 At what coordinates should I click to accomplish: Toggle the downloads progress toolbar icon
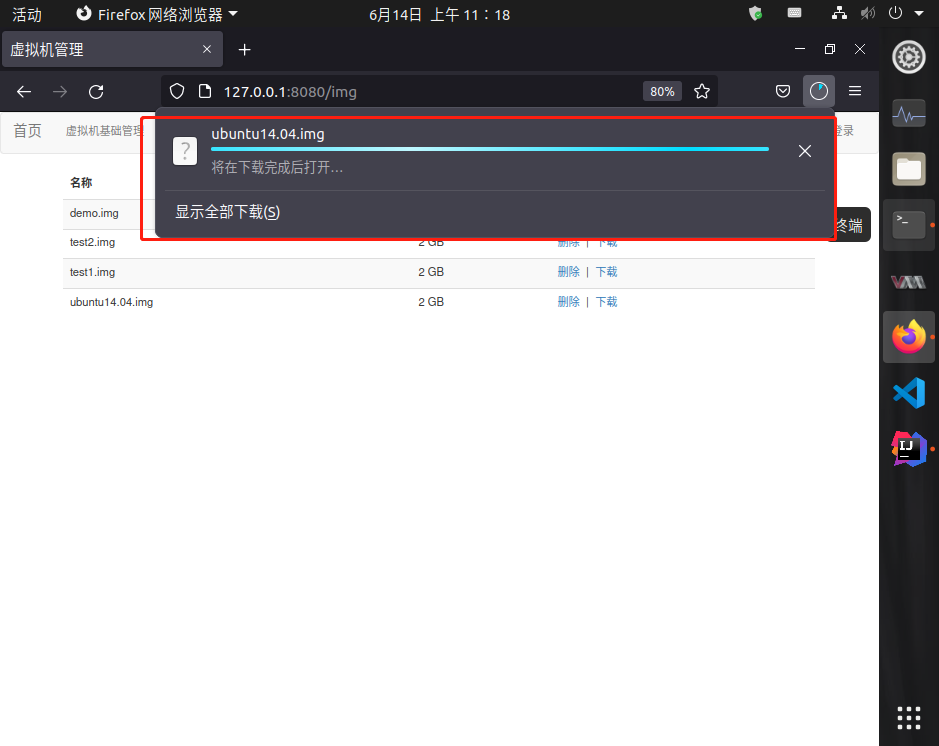819,91
